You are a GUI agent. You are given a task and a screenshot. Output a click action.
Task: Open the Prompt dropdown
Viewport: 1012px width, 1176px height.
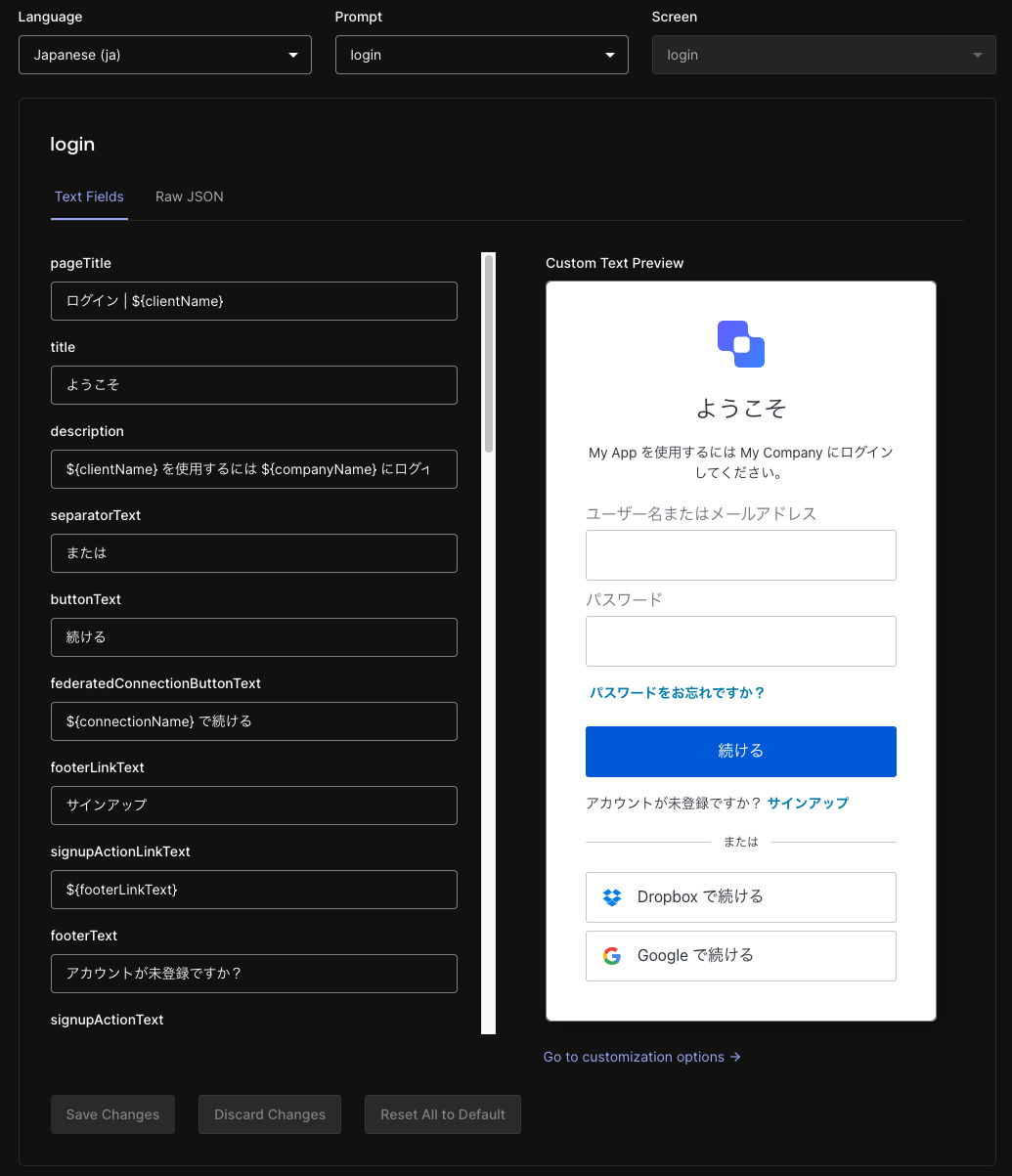[x=481, y=55]
